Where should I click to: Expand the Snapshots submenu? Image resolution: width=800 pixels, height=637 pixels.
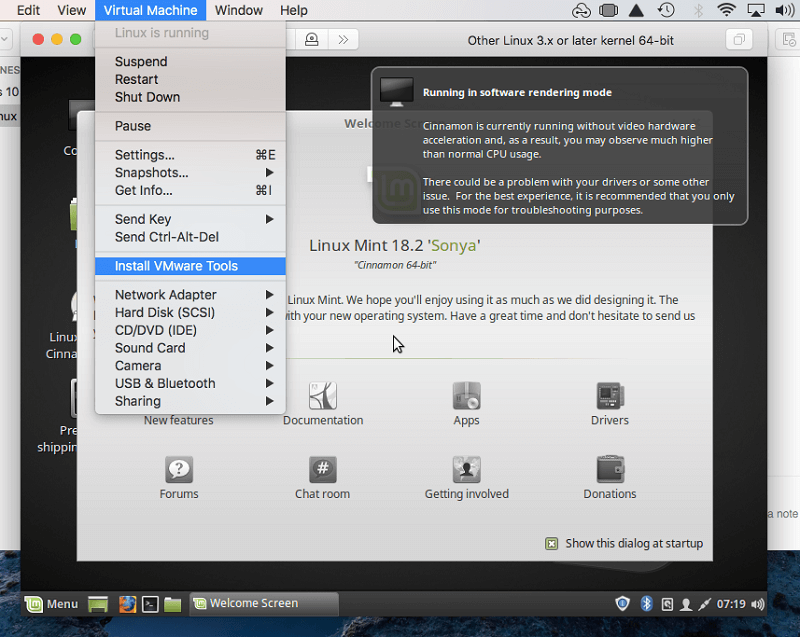click(190, 172)
